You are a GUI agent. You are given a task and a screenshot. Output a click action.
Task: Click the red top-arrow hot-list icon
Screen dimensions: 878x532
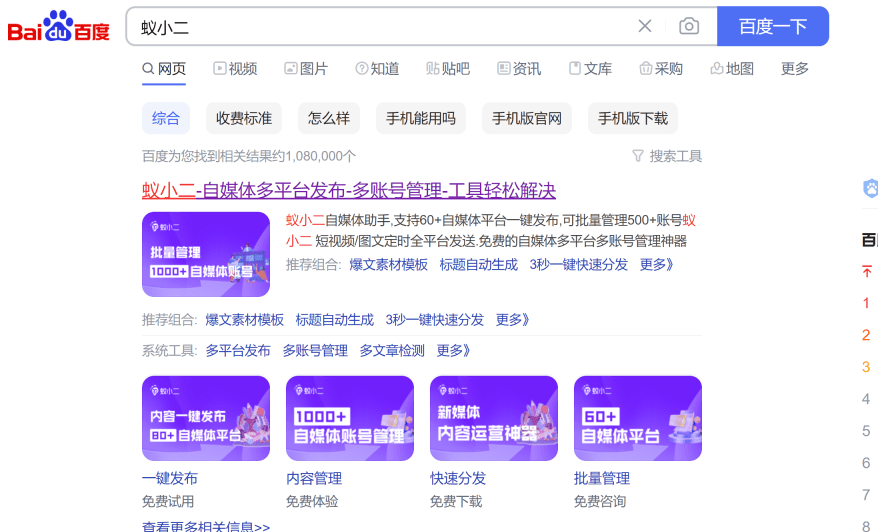coord(867,271)
